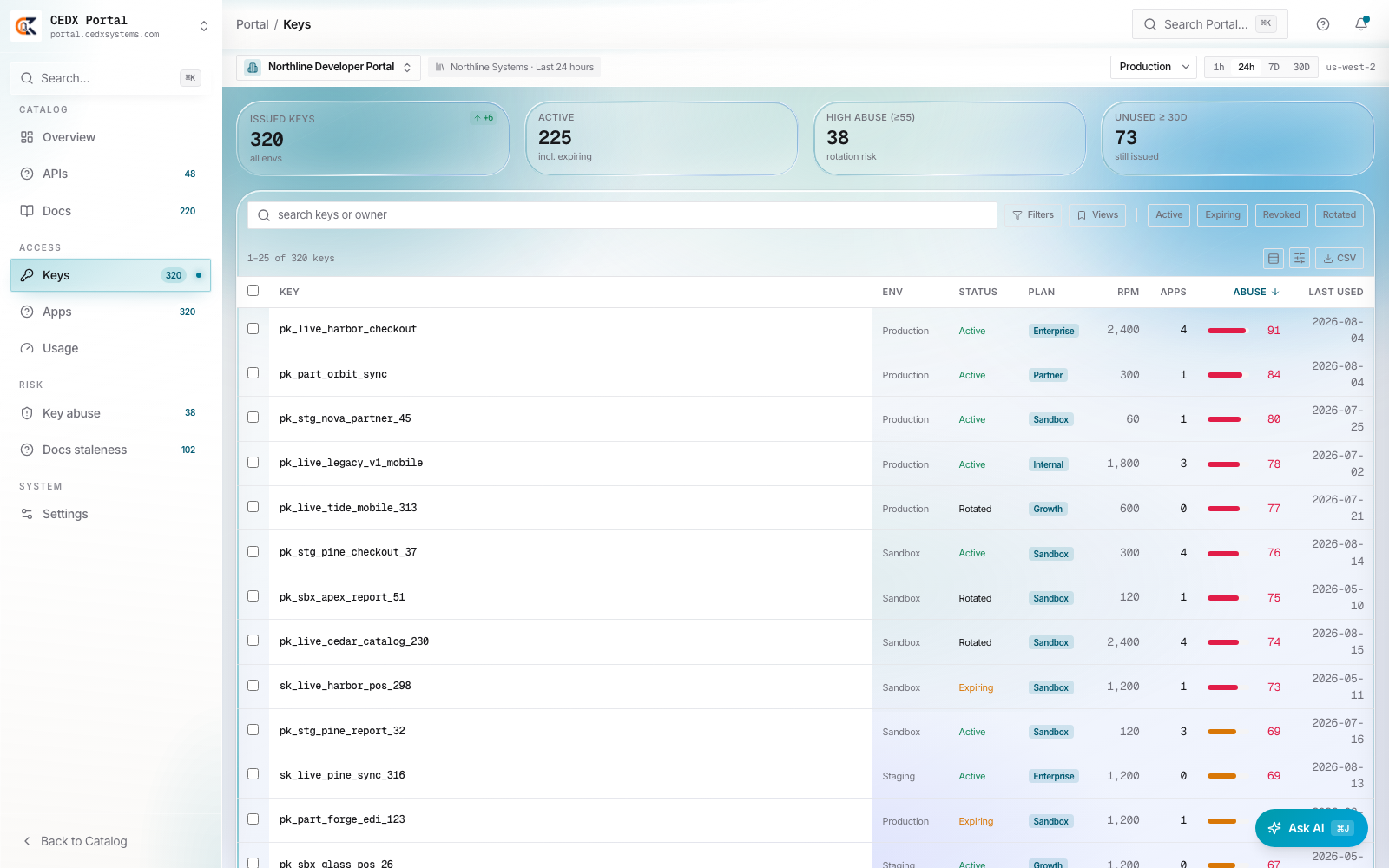Select the 1h time range

[x=1219, y=67]
